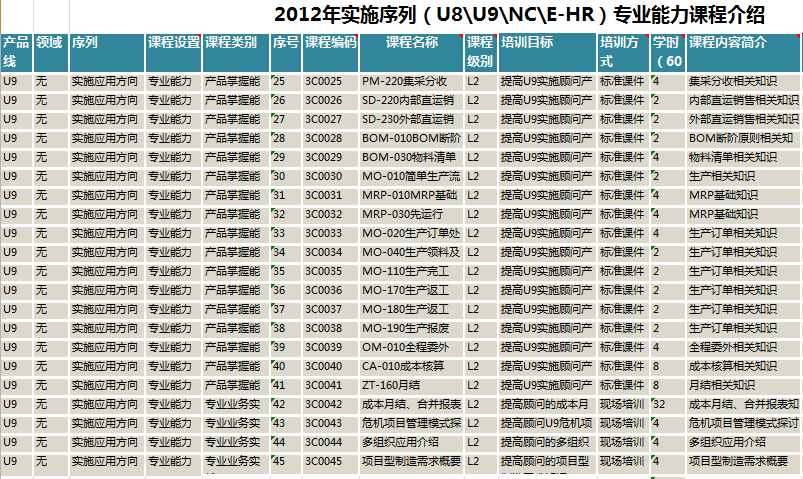The height and width of the screenshot is (479, 803).
Task: Click course name BOM-010BOM断阶
Action: (x=411, y=138)
